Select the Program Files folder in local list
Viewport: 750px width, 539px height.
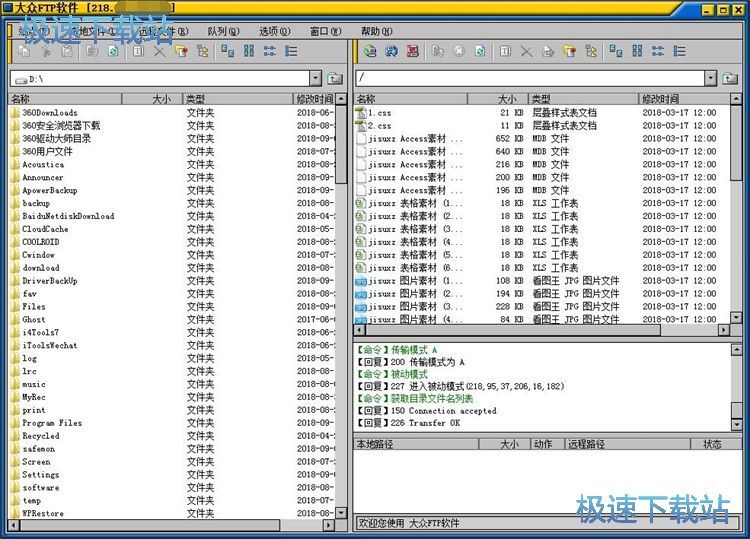52,423
